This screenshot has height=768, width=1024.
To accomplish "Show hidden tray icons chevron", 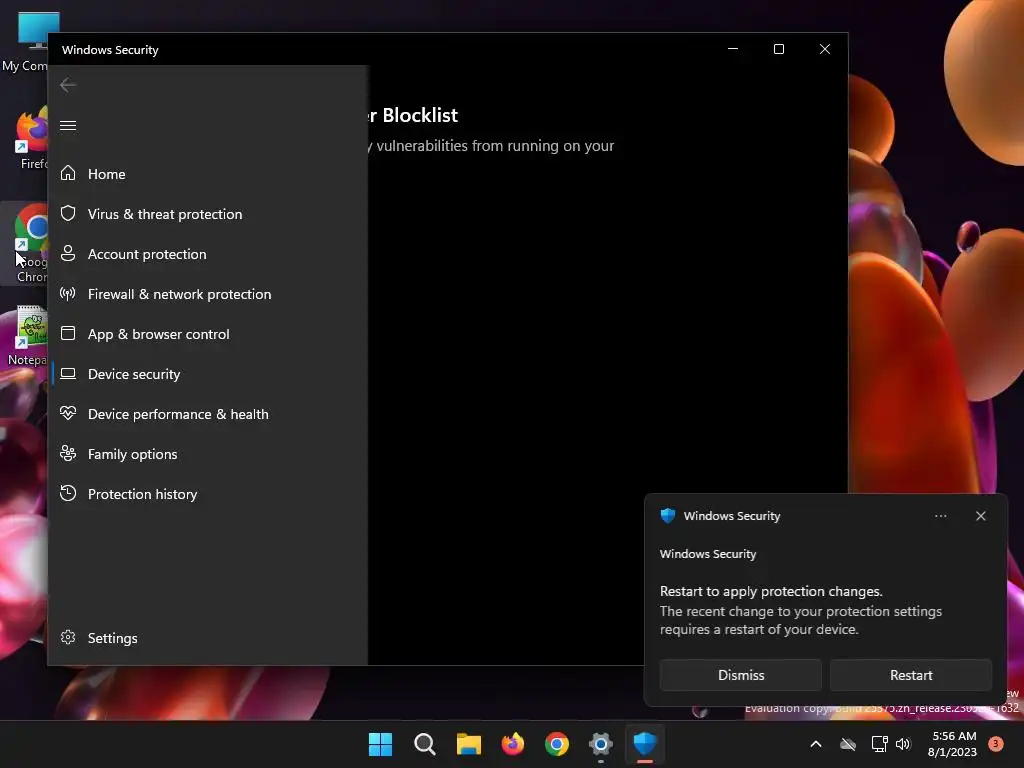I will 816,744.
